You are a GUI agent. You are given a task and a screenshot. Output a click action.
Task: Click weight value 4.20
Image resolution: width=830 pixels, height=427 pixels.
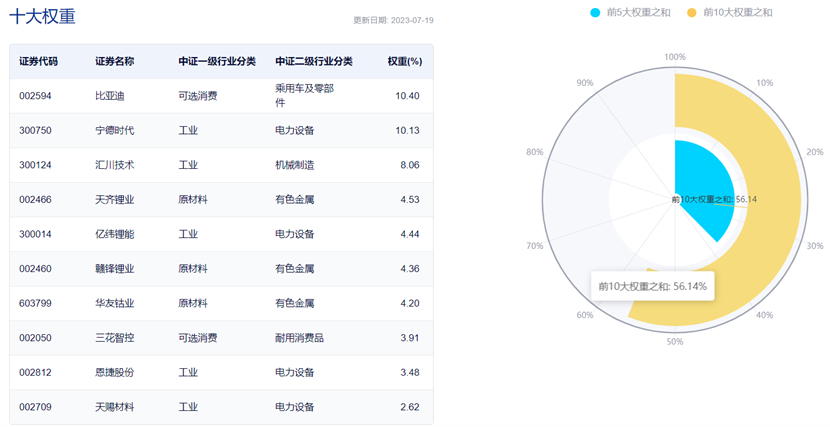410,303
